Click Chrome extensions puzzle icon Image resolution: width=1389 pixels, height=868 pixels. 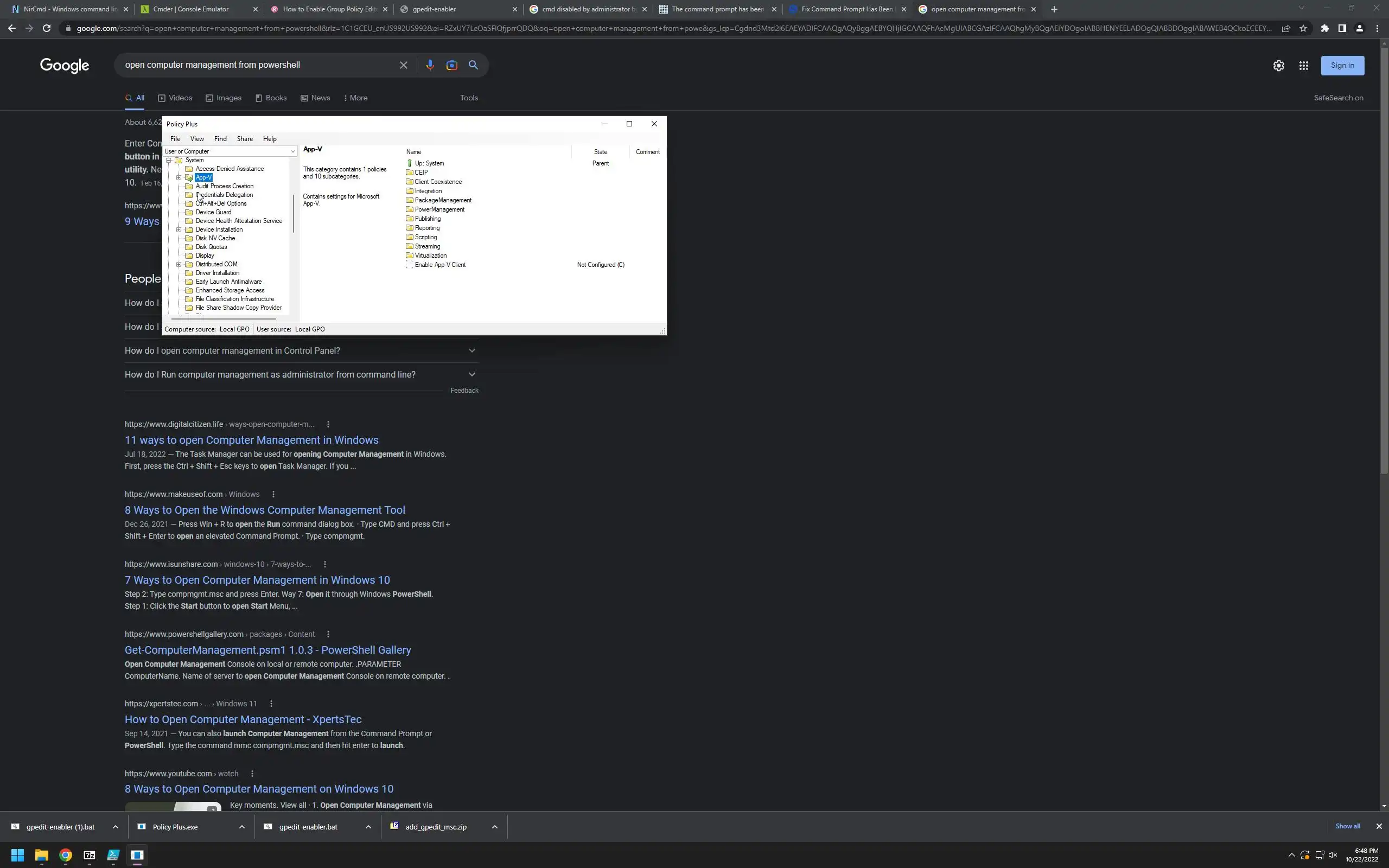tap(1324, 28)
